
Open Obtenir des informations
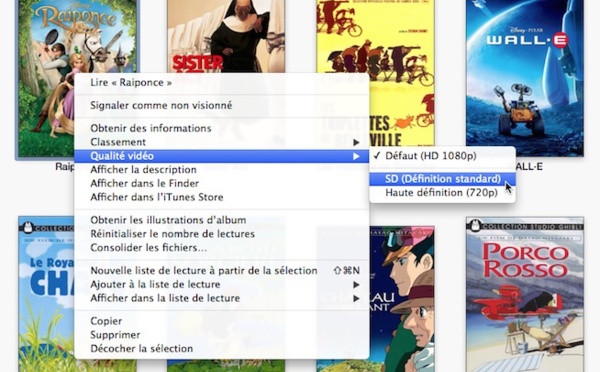(x=222, y=128)
